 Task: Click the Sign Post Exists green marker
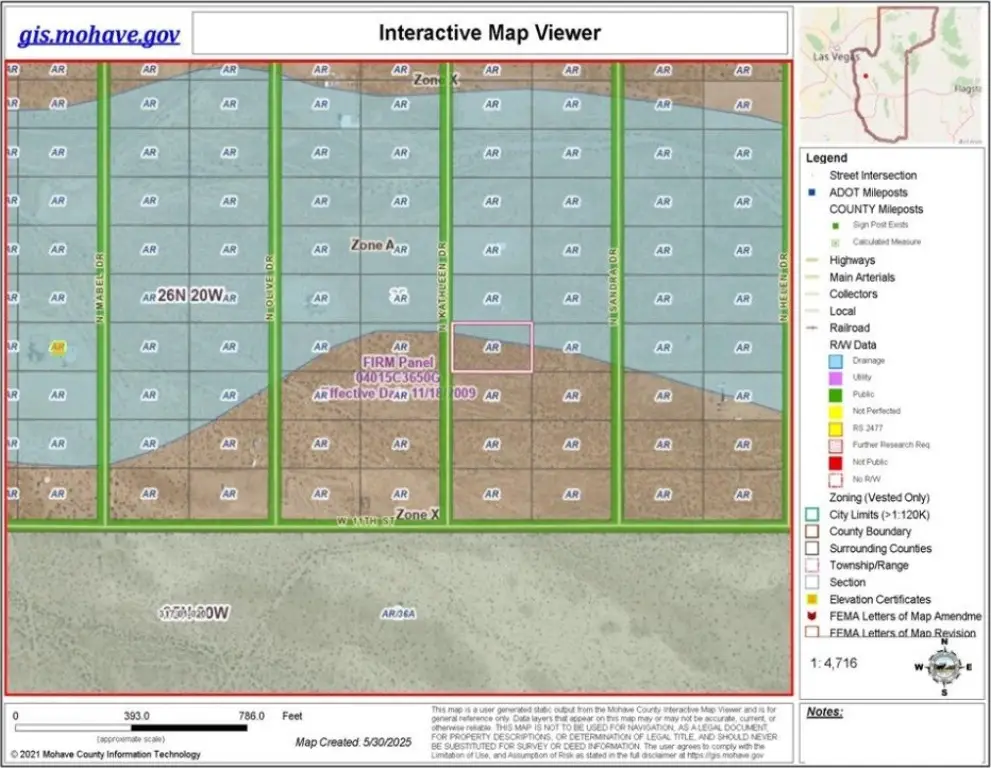[835, 226]
